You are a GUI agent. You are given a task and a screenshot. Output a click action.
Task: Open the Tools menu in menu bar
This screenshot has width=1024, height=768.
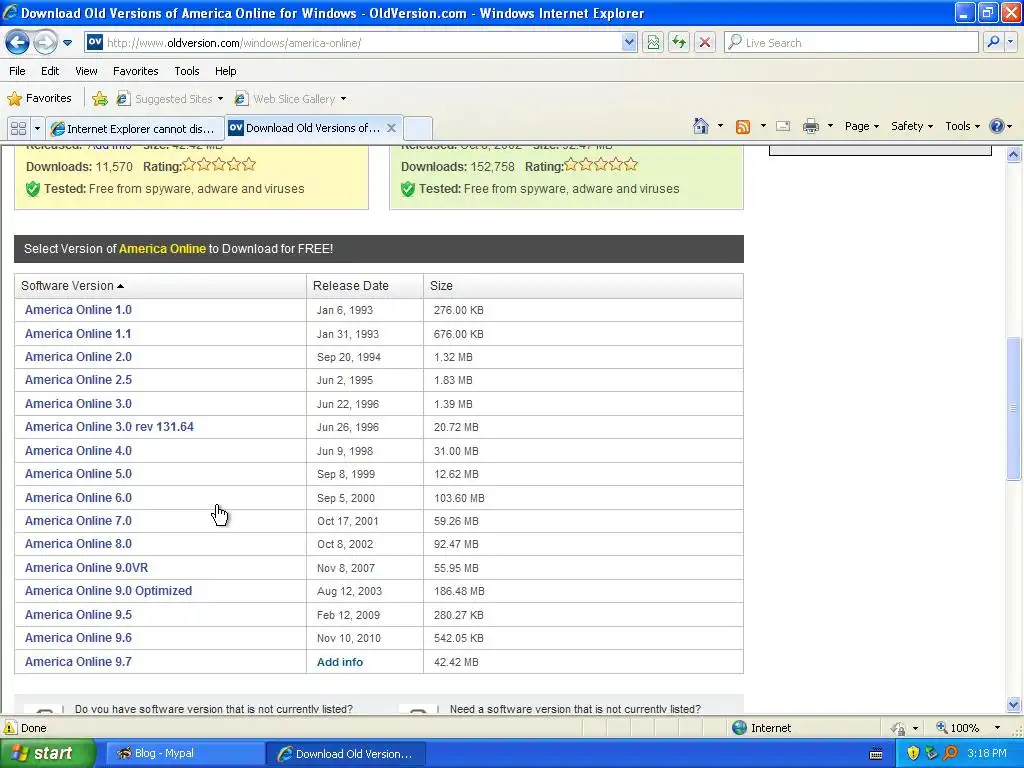pyautogui.click(x=187, y=71)
